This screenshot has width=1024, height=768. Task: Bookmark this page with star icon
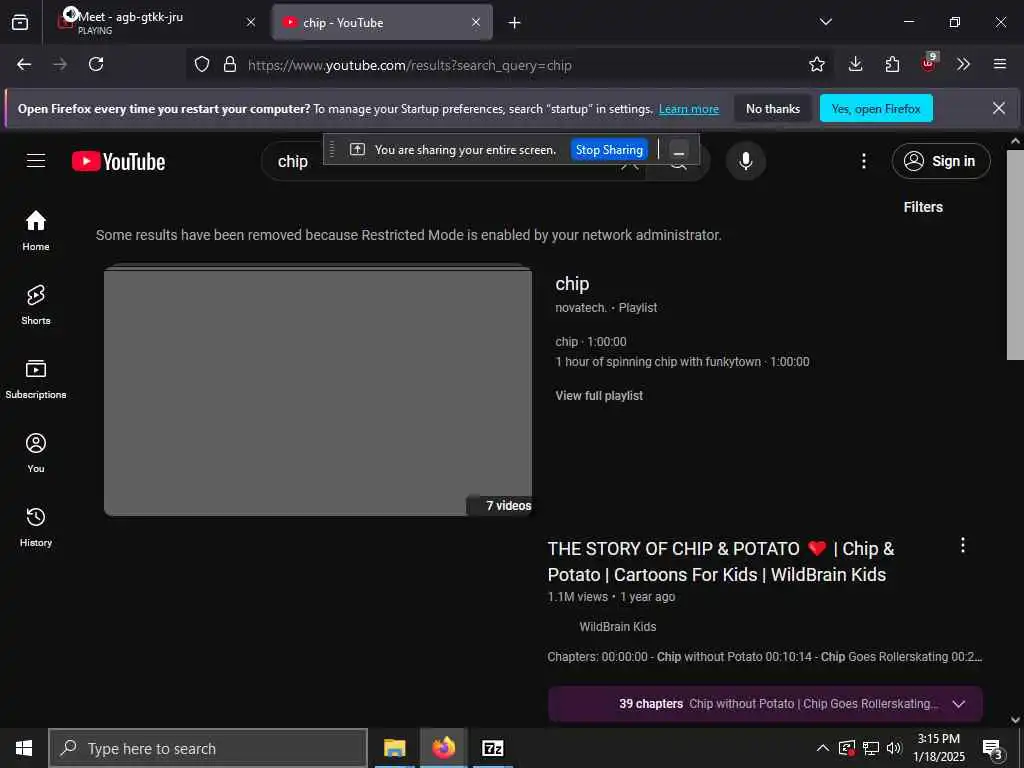pos(816,64)
